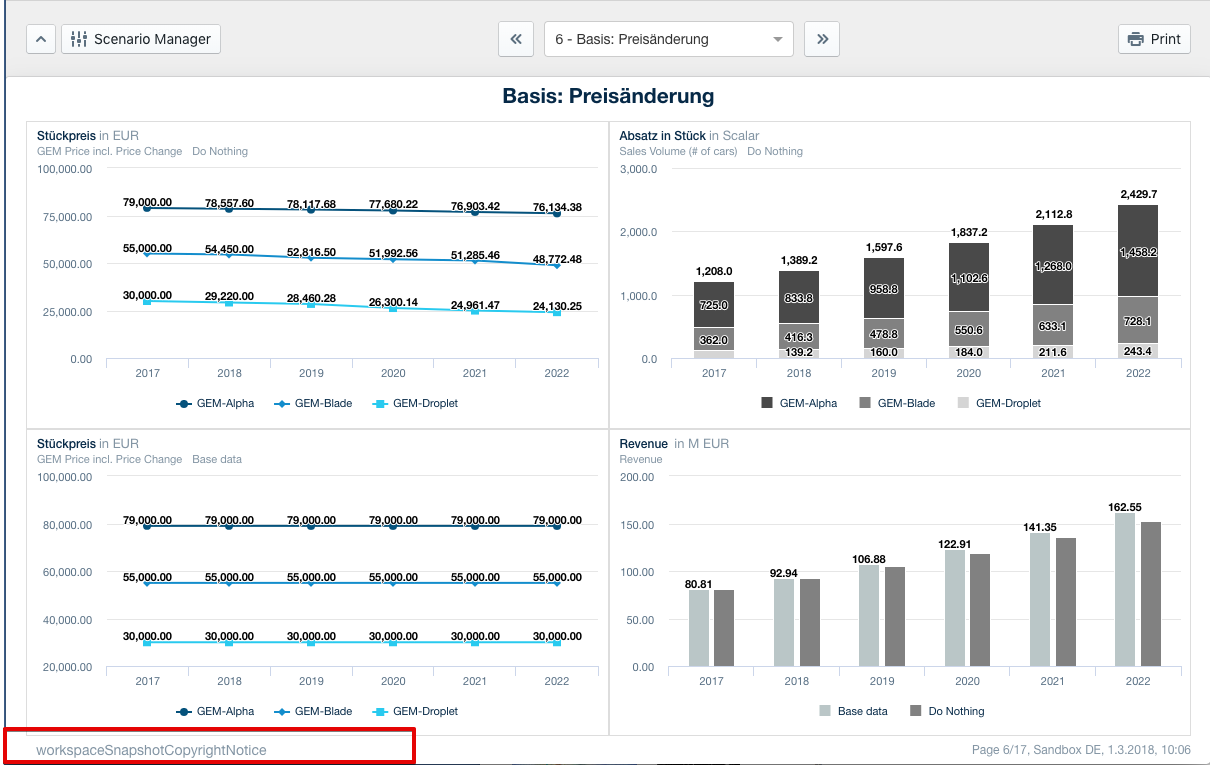Image resolution: width=1210 pixels, height=768 pixels.
Task: Collapse the toolbar with the up chevron
Action: coord(40,39)
